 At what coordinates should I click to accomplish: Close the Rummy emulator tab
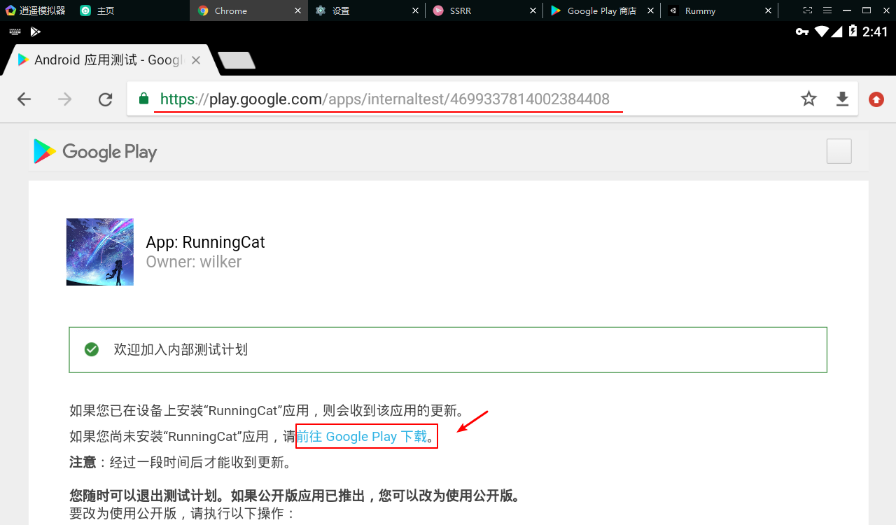[x=768, y=10]
